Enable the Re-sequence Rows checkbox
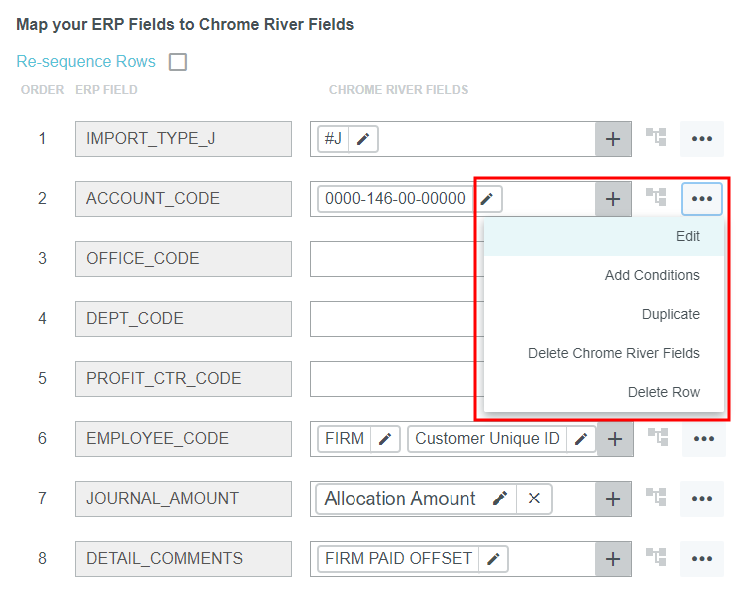Image resolution: width=742 pixels, height=593 pixels. pos(178,62)
